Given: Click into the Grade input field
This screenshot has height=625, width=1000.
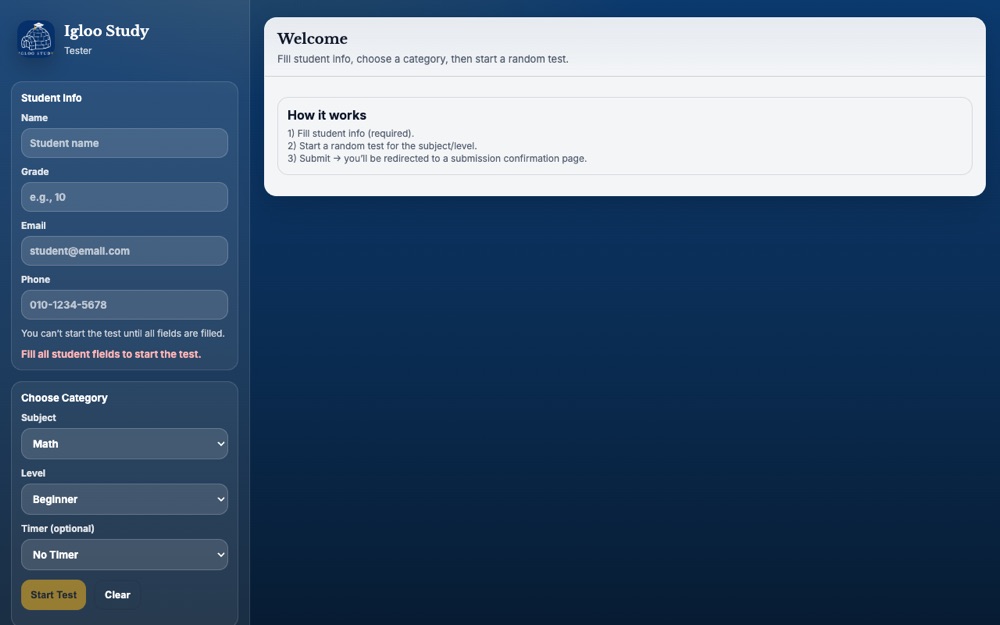Looking at the screenshot, I should [124, 197].
